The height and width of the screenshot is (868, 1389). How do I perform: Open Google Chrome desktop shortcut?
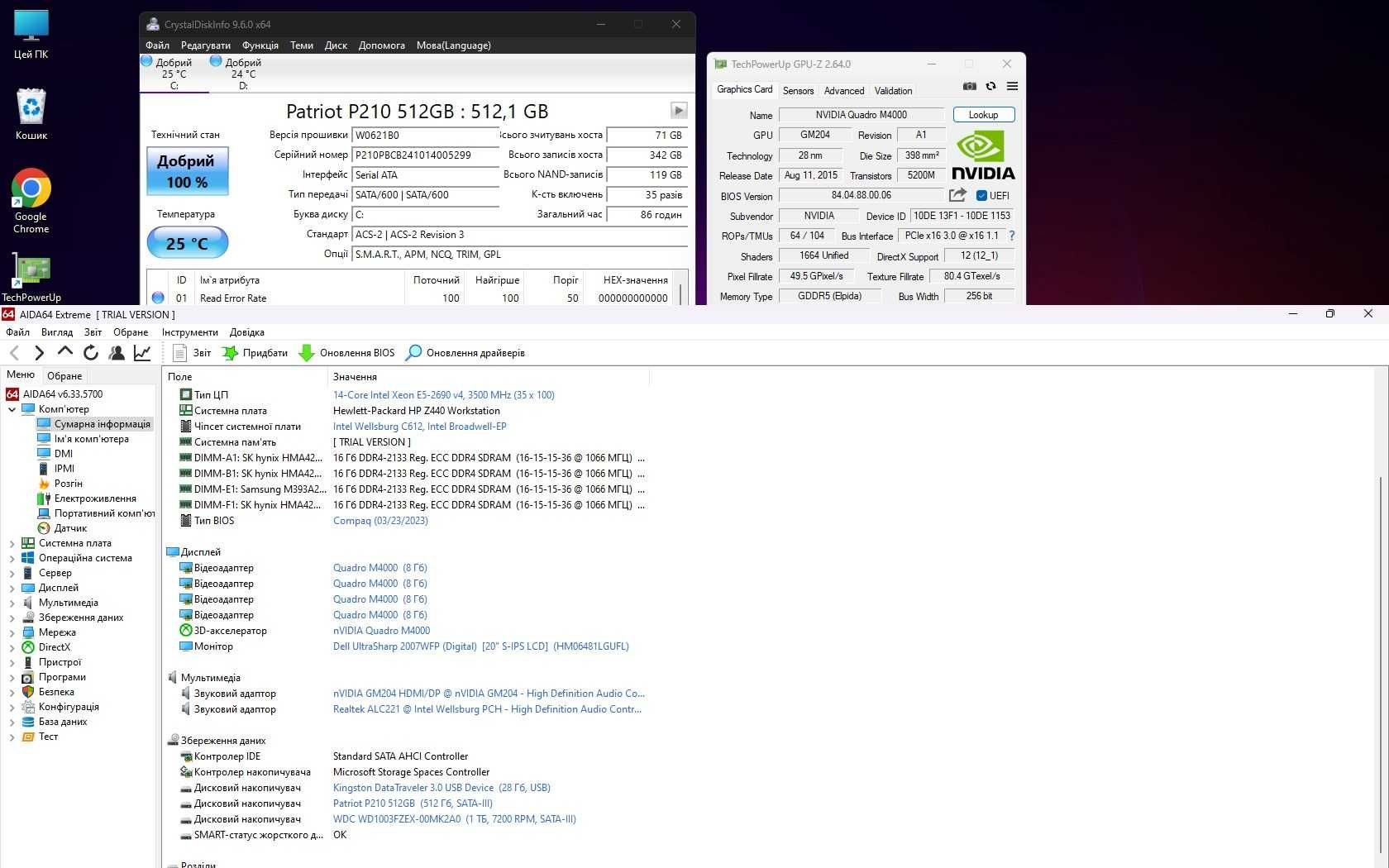point(31,202)
